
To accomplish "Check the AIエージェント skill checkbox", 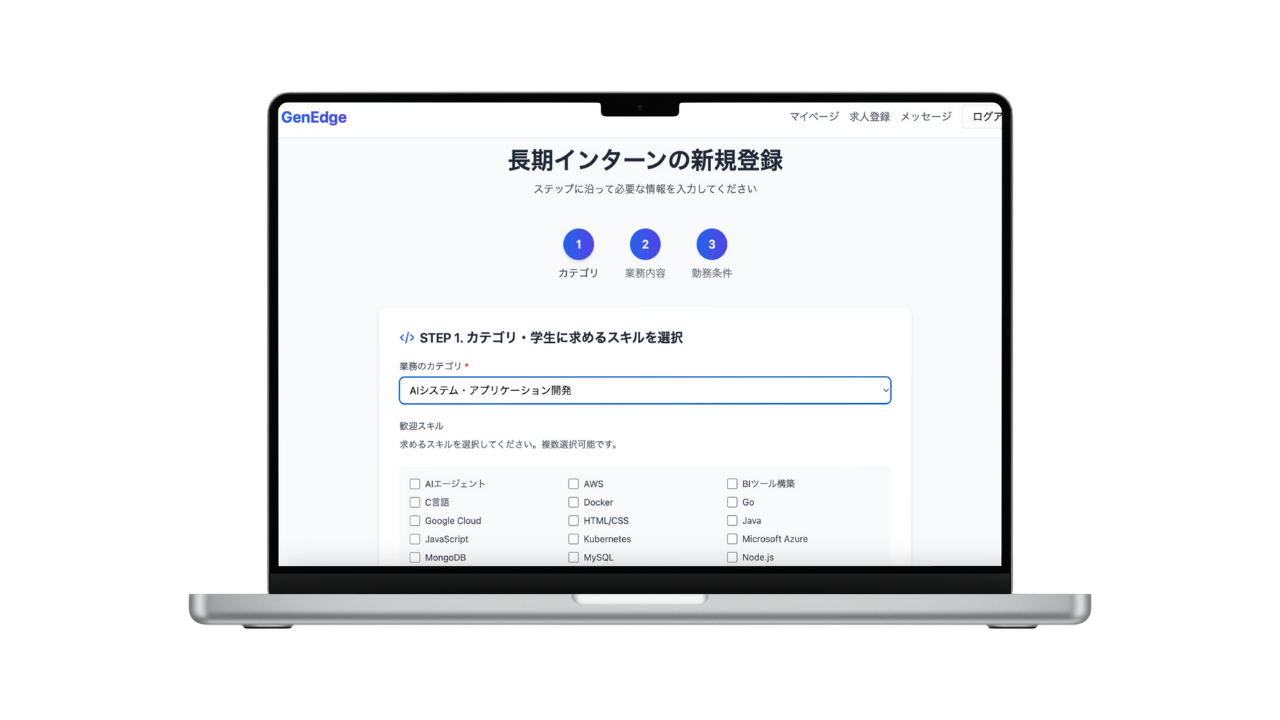I will click(x=415, y=484).
